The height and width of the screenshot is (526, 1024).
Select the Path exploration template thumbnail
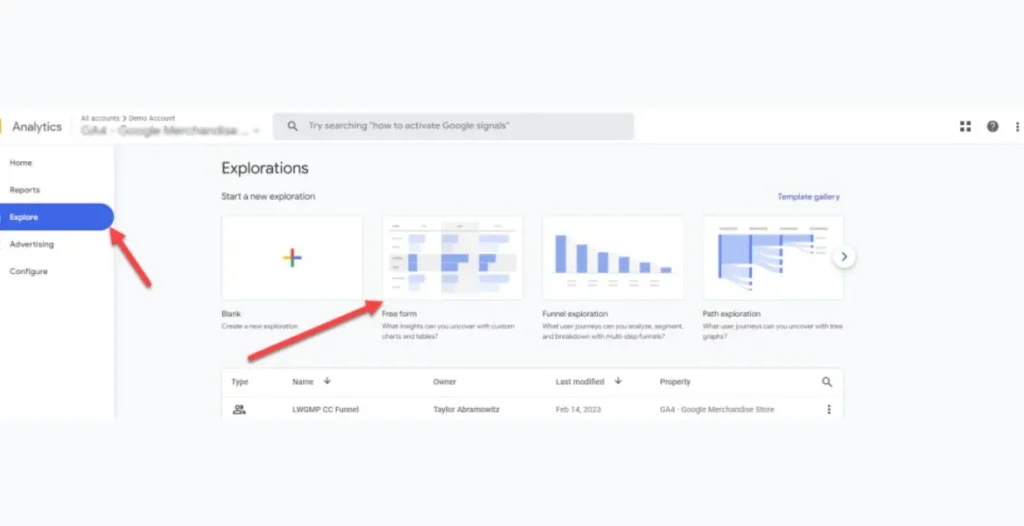(773, 257)
